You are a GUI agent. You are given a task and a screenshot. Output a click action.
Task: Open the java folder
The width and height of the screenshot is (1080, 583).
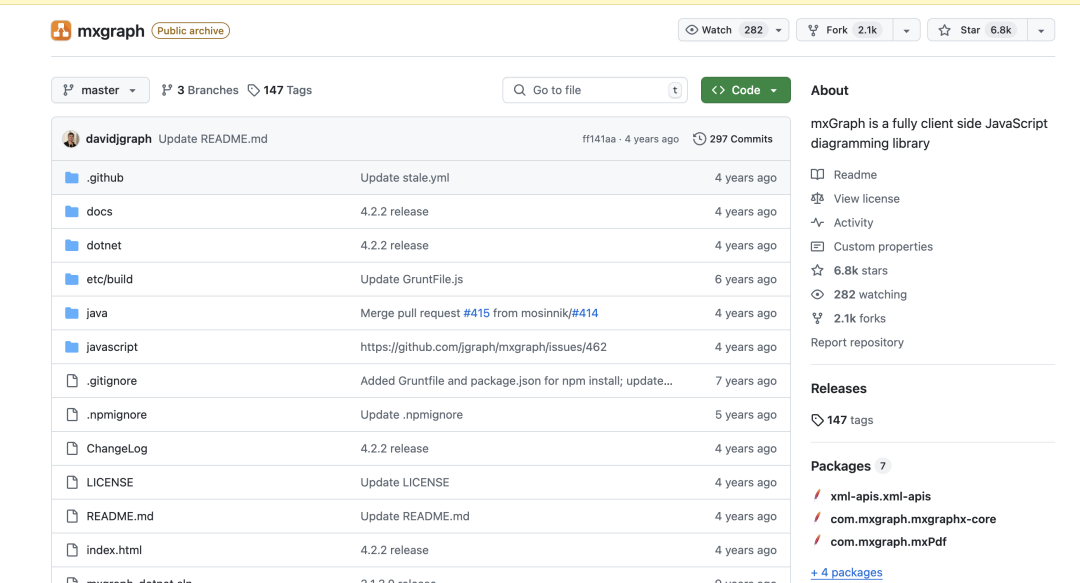(x=97, y=313)
